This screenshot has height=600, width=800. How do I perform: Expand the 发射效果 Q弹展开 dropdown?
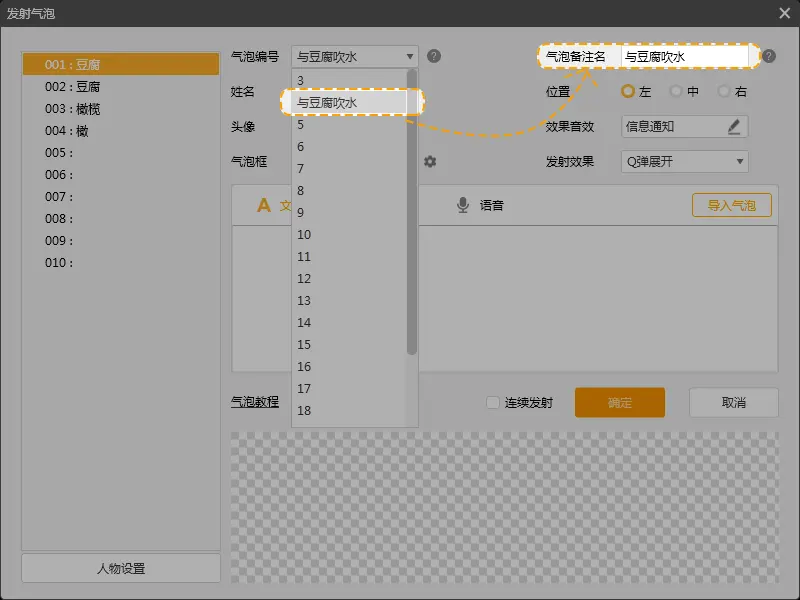(x=740, y=161)
